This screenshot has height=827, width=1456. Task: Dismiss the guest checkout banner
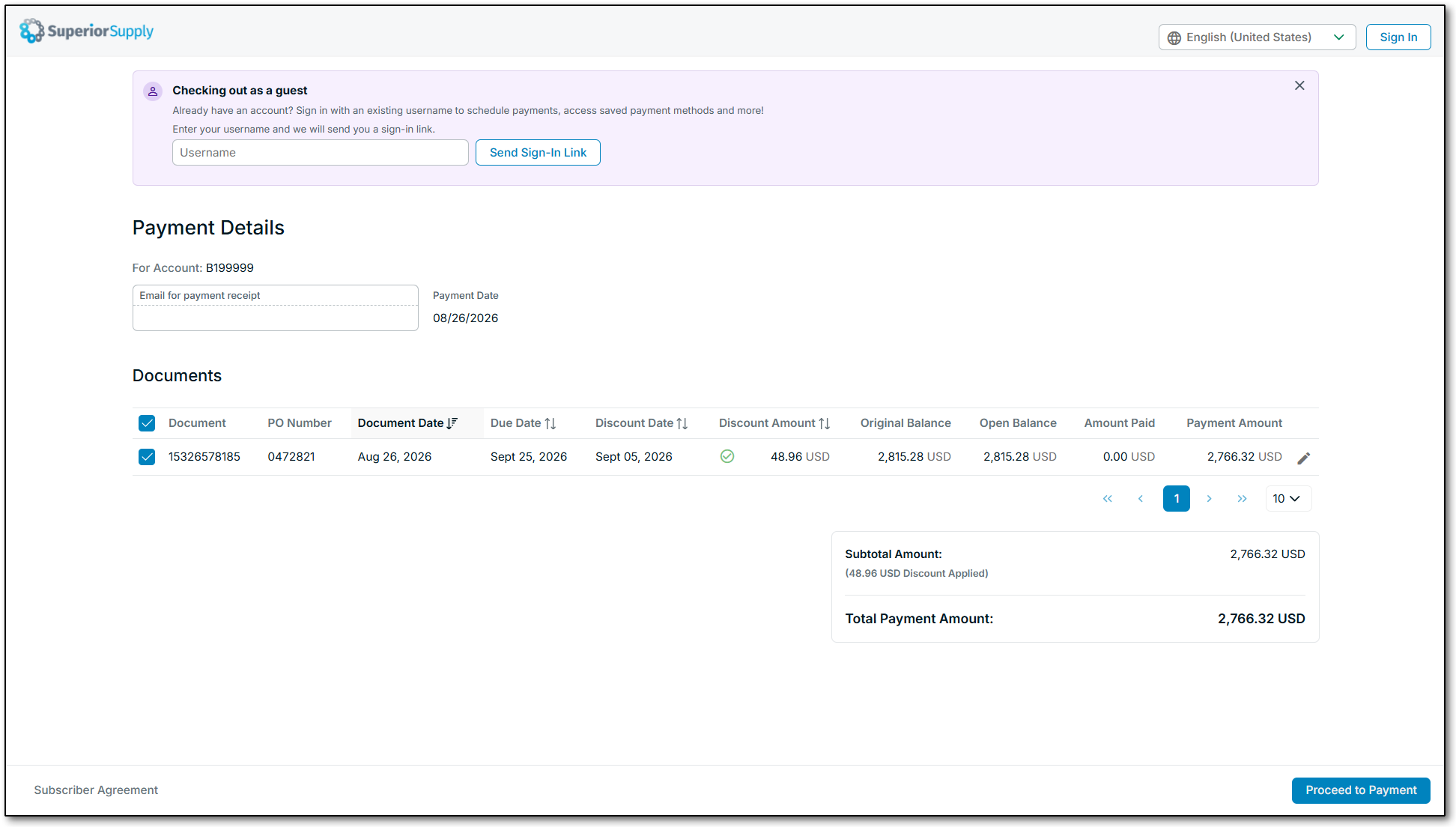[1299, 85]
